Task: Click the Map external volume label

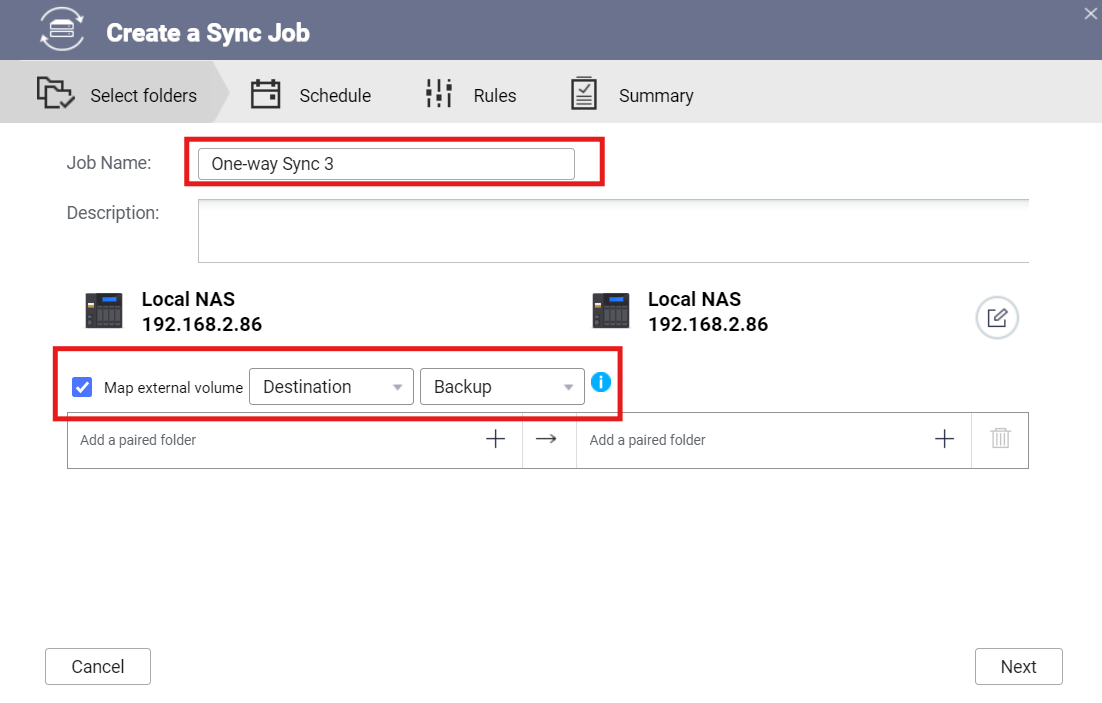Action: click(173, 388)
